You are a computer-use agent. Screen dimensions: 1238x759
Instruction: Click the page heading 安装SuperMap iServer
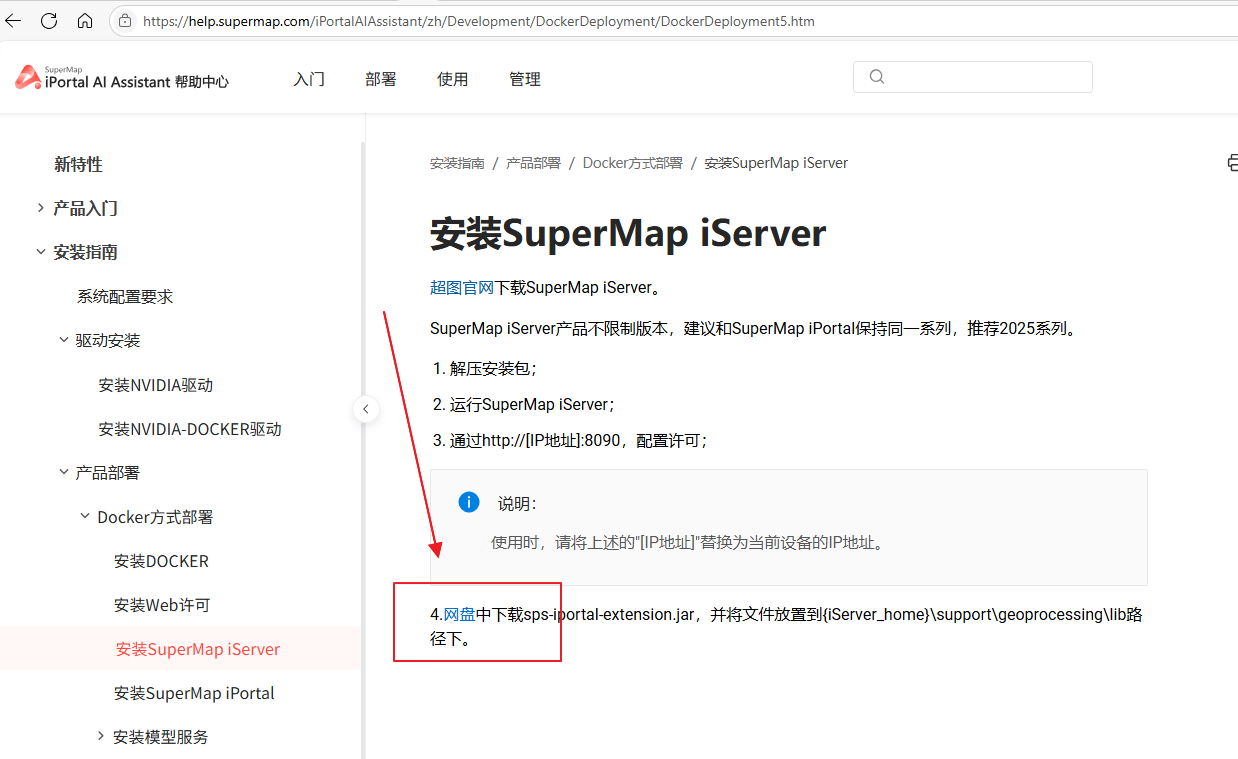coord(628,233)
